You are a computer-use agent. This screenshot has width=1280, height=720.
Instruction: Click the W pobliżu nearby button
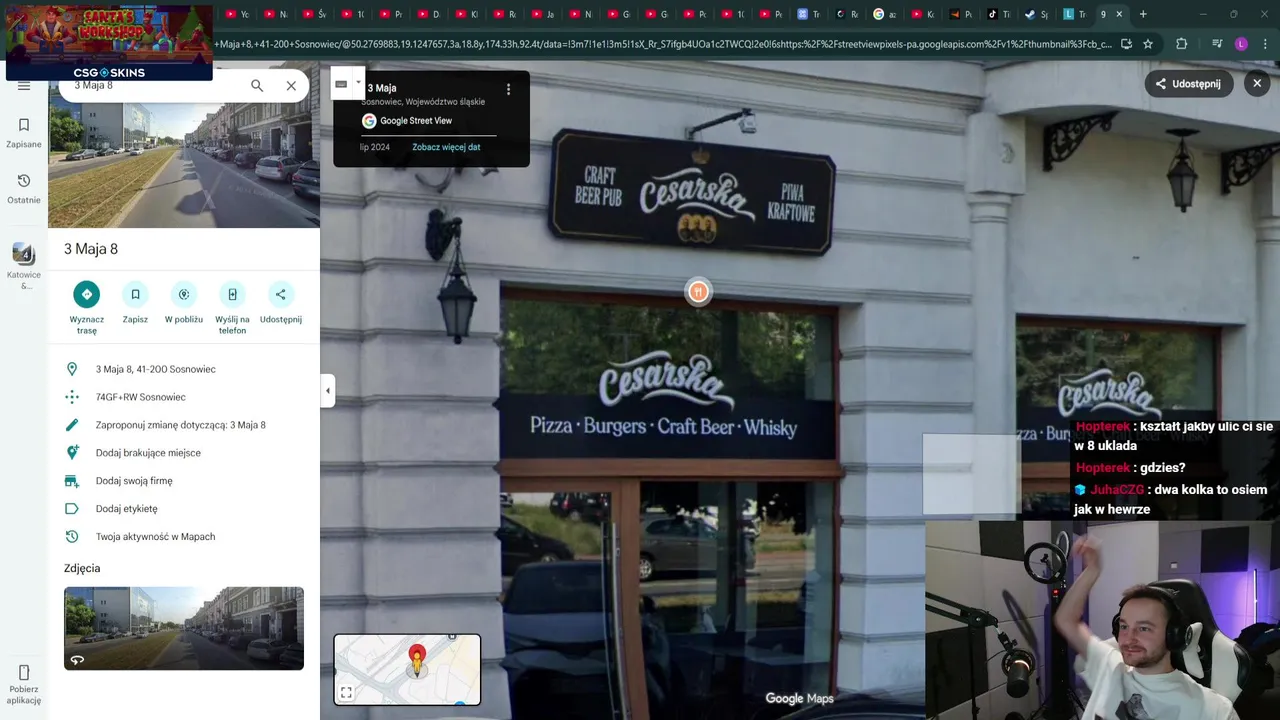coord(184,303)
